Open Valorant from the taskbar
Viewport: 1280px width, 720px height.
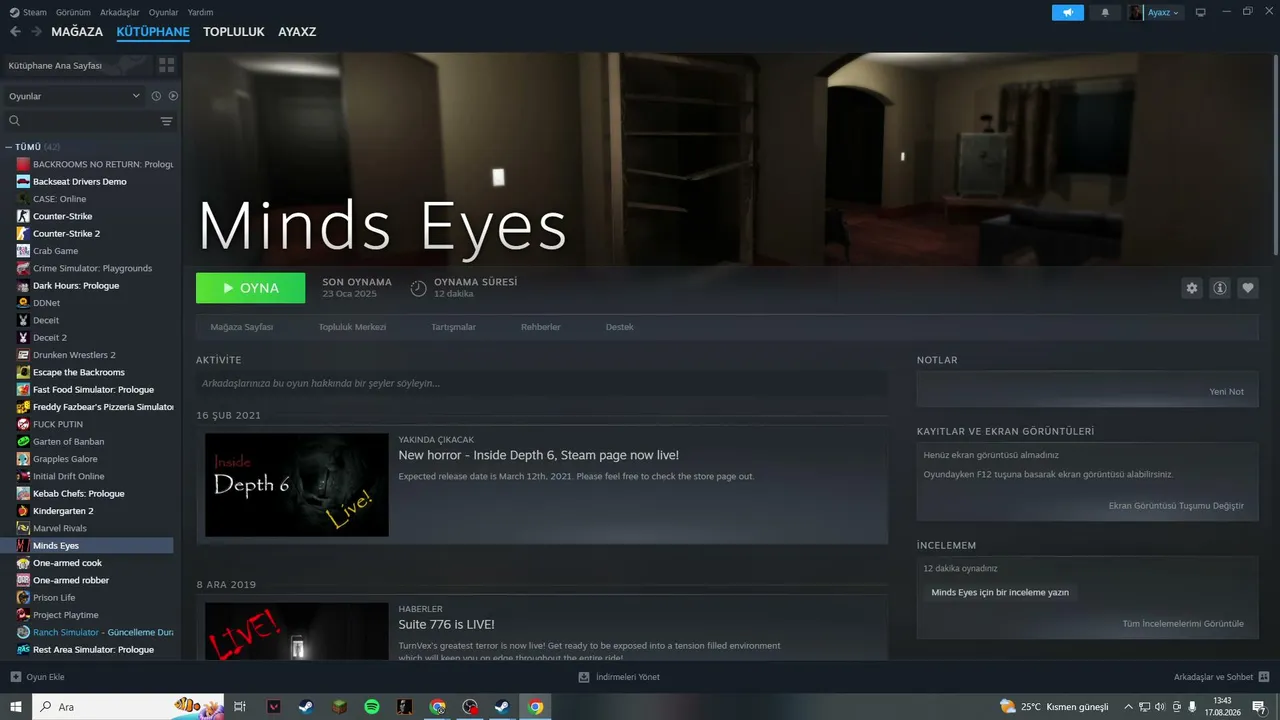coord(274,707)
